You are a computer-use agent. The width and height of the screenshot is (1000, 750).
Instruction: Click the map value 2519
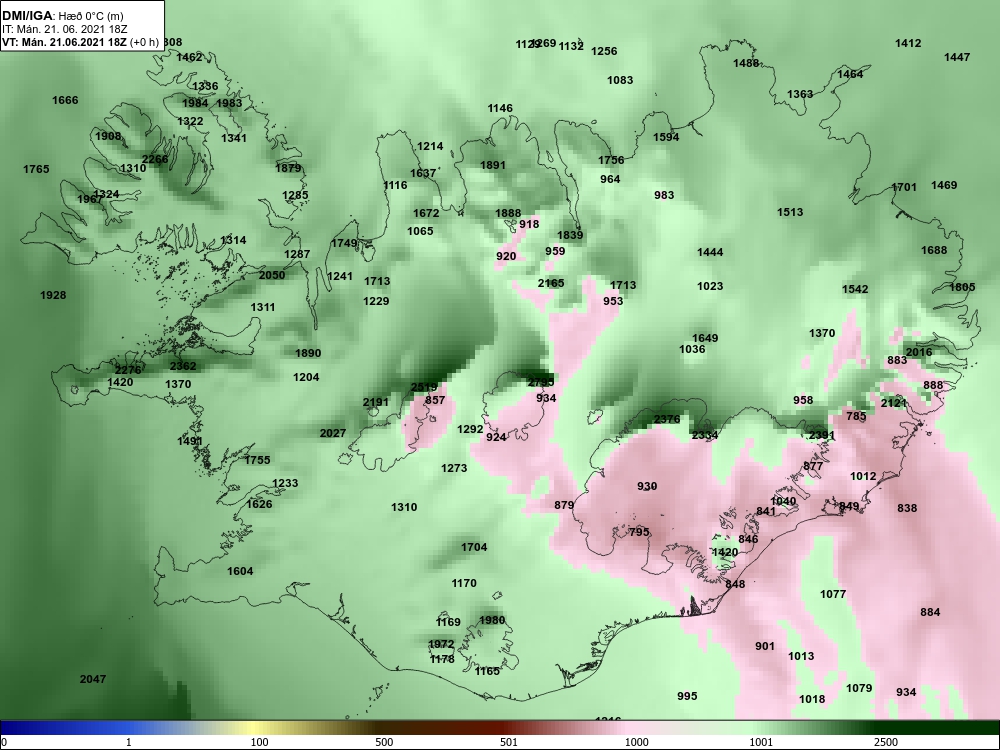coord(424,387)
